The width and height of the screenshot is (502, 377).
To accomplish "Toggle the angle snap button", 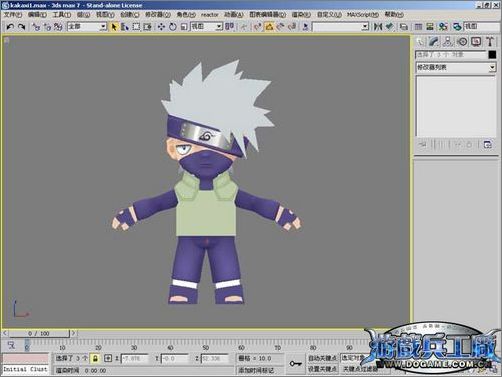I will tap(269, 27).
